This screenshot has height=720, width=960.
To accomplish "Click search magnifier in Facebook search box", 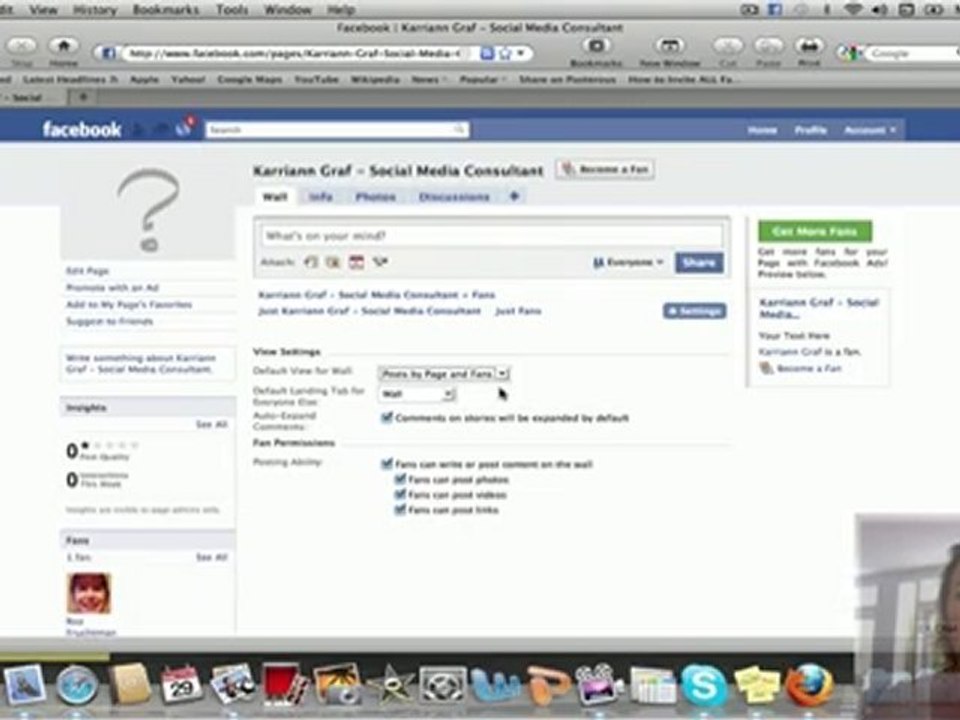I will (459, 129).
